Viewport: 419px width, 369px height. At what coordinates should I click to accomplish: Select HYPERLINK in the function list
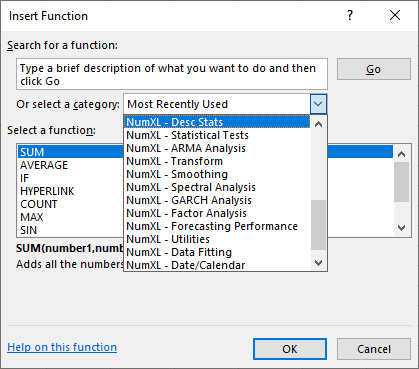coord(71,191)
